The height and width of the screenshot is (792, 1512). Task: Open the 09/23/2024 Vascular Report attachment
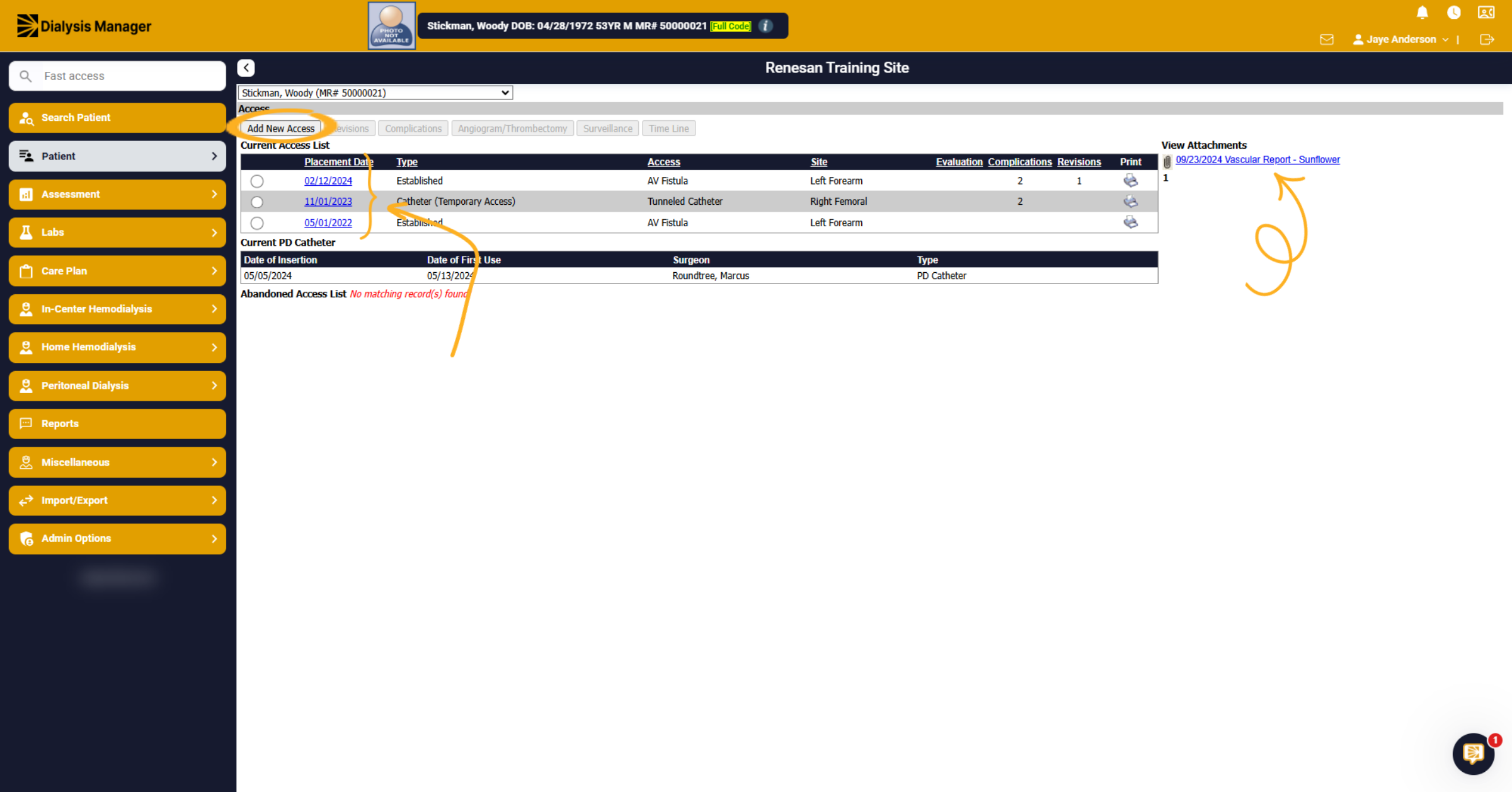[x=1257, y=160]
